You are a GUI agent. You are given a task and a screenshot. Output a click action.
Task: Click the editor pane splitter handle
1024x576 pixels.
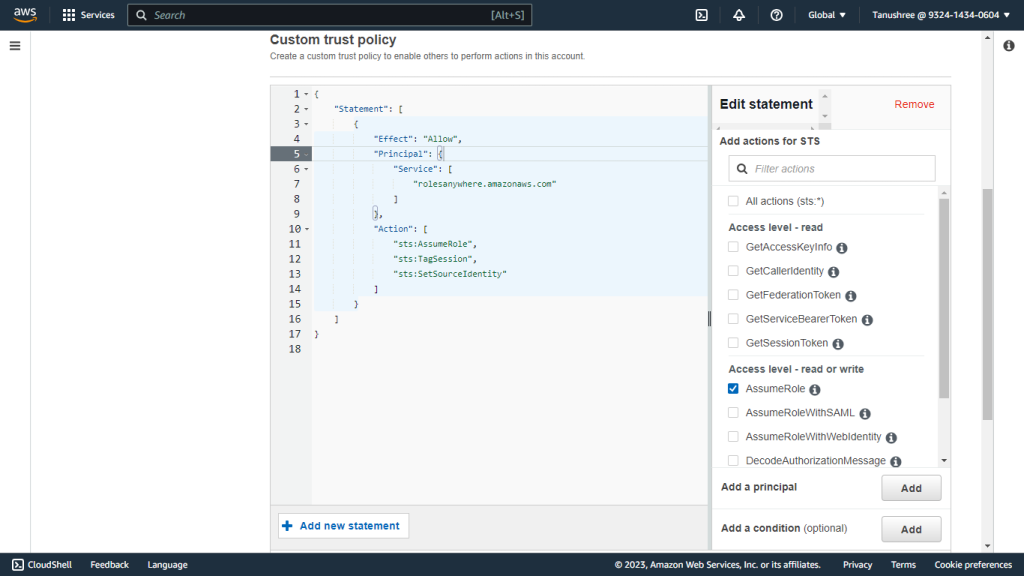pyautogui.click(x=709, y=318)
